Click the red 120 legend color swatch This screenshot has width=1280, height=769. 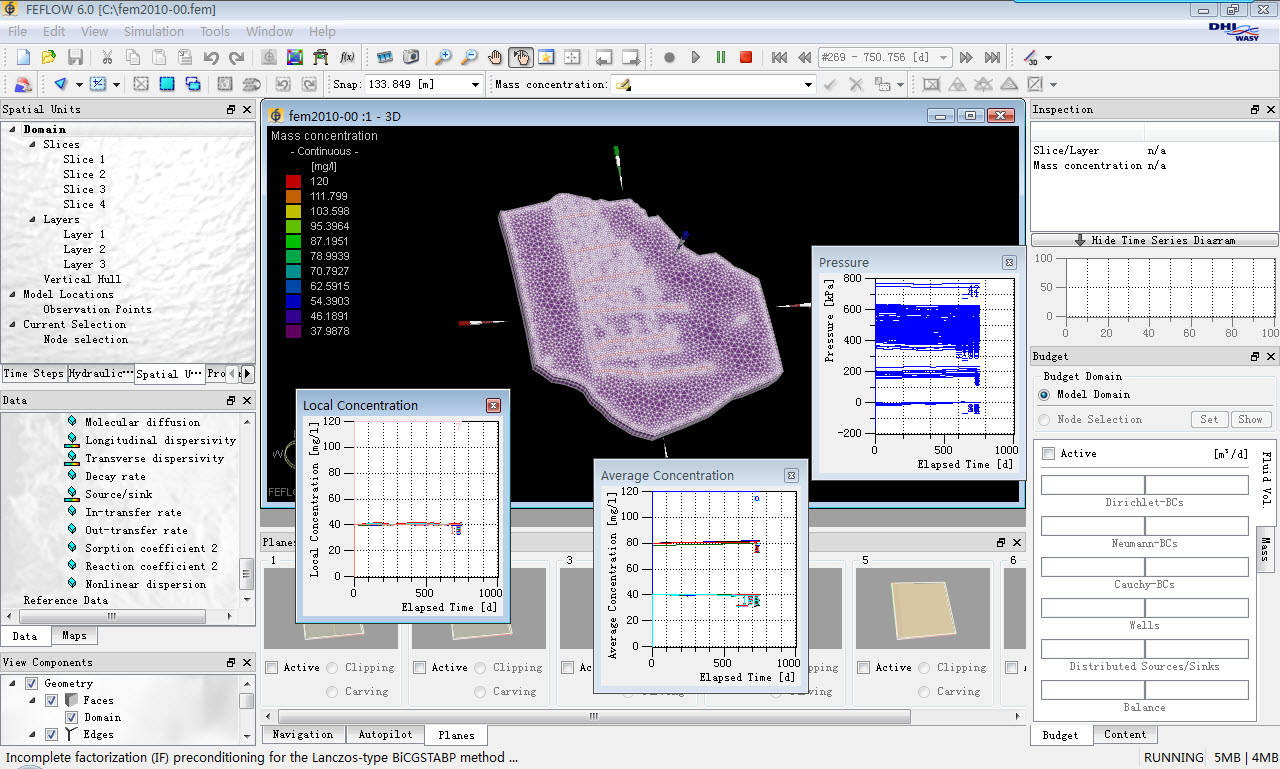(x=294, y=182)
